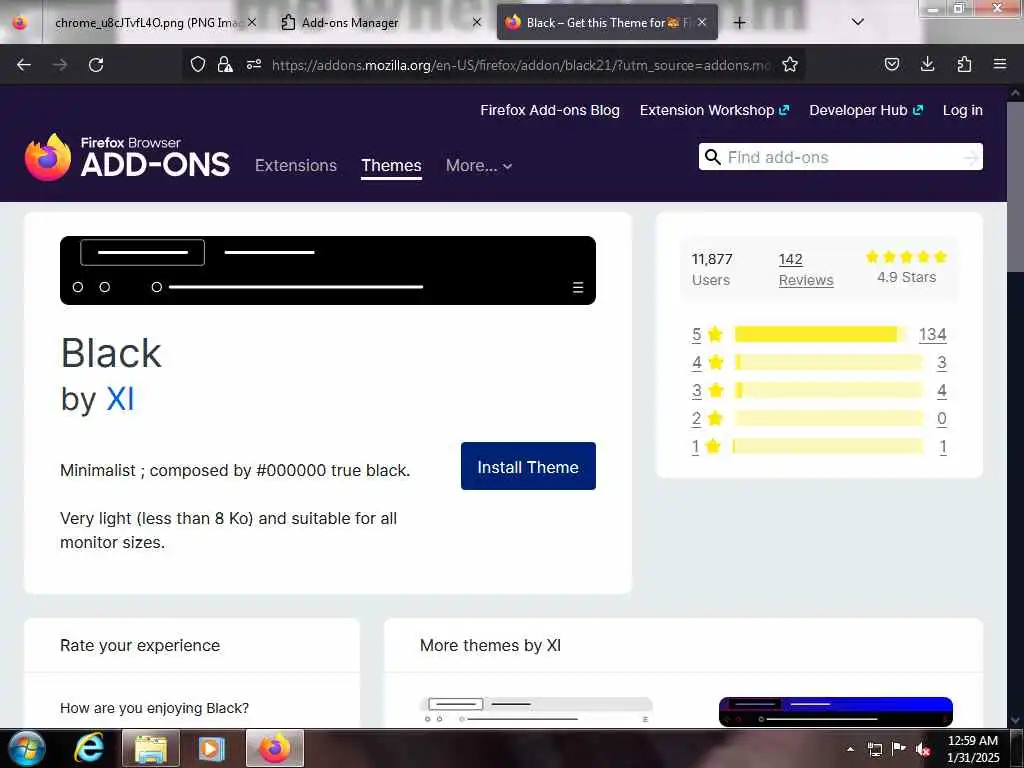Screen dimensions: 1024x768
Task: Open a new tab with the plus icon
Action: pos(739,23)
